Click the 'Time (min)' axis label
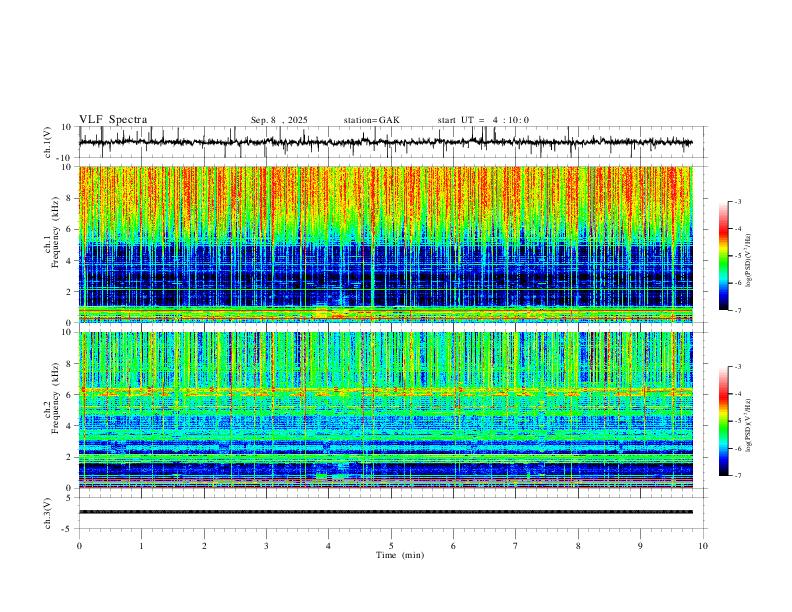 [x=400, y=555]
